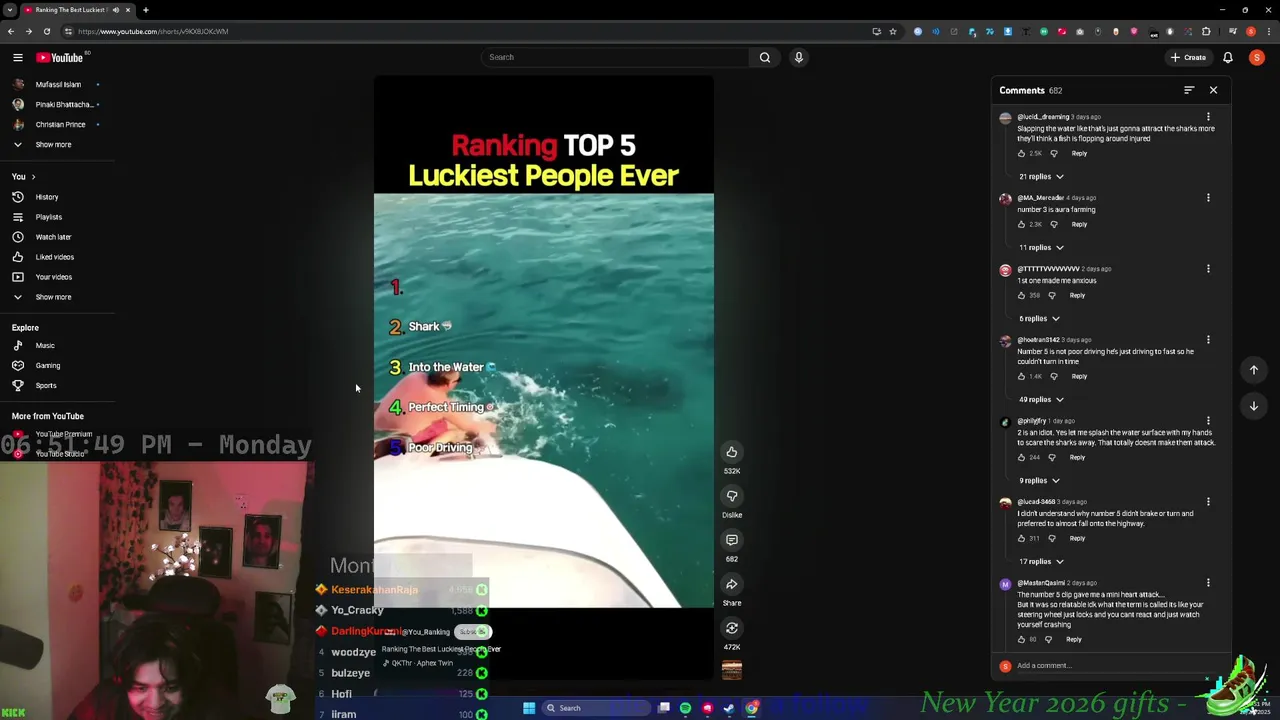The image size is (1280, 720).
Task: Subscribe to the @You_Ranking channel
Action: pyautogui.click(x=473, y=632)
